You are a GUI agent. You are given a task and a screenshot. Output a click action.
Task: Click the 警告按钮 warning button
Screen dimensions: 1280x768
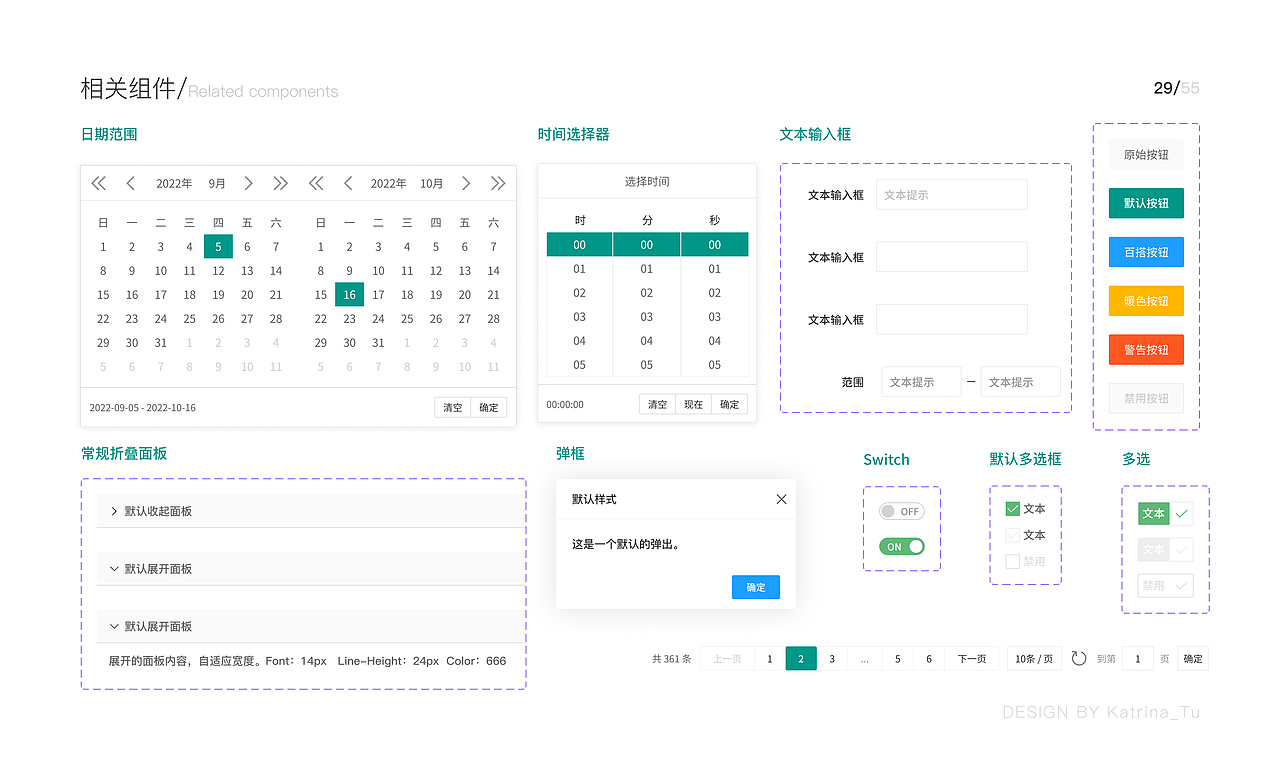[1146, 349]
